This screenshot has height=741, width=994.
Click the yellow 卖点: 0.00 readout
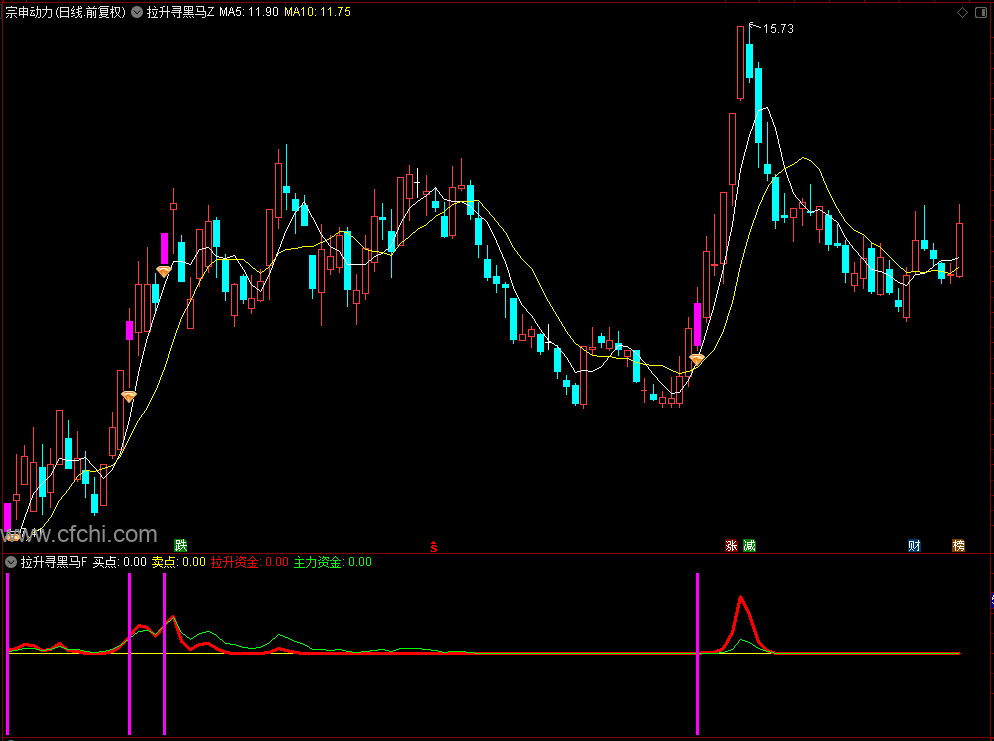(x=179, y=562)
